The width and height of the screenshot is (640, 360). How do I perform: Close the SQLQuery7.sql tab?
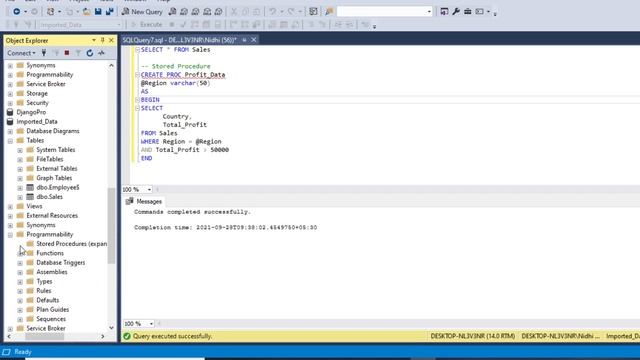[253, 40]
